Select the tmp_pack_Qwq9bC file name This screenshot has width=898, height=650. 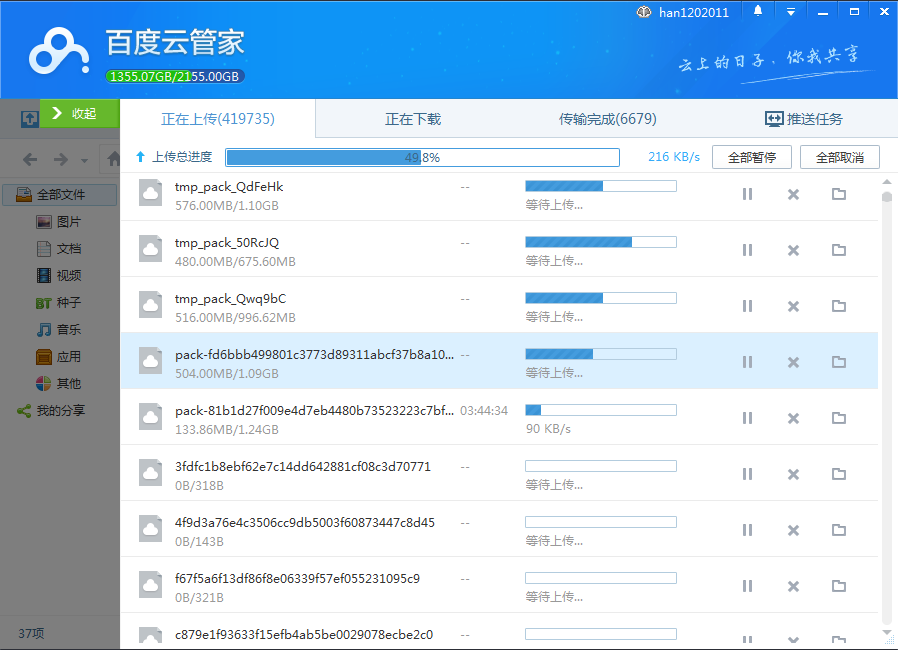coord(230,299)
